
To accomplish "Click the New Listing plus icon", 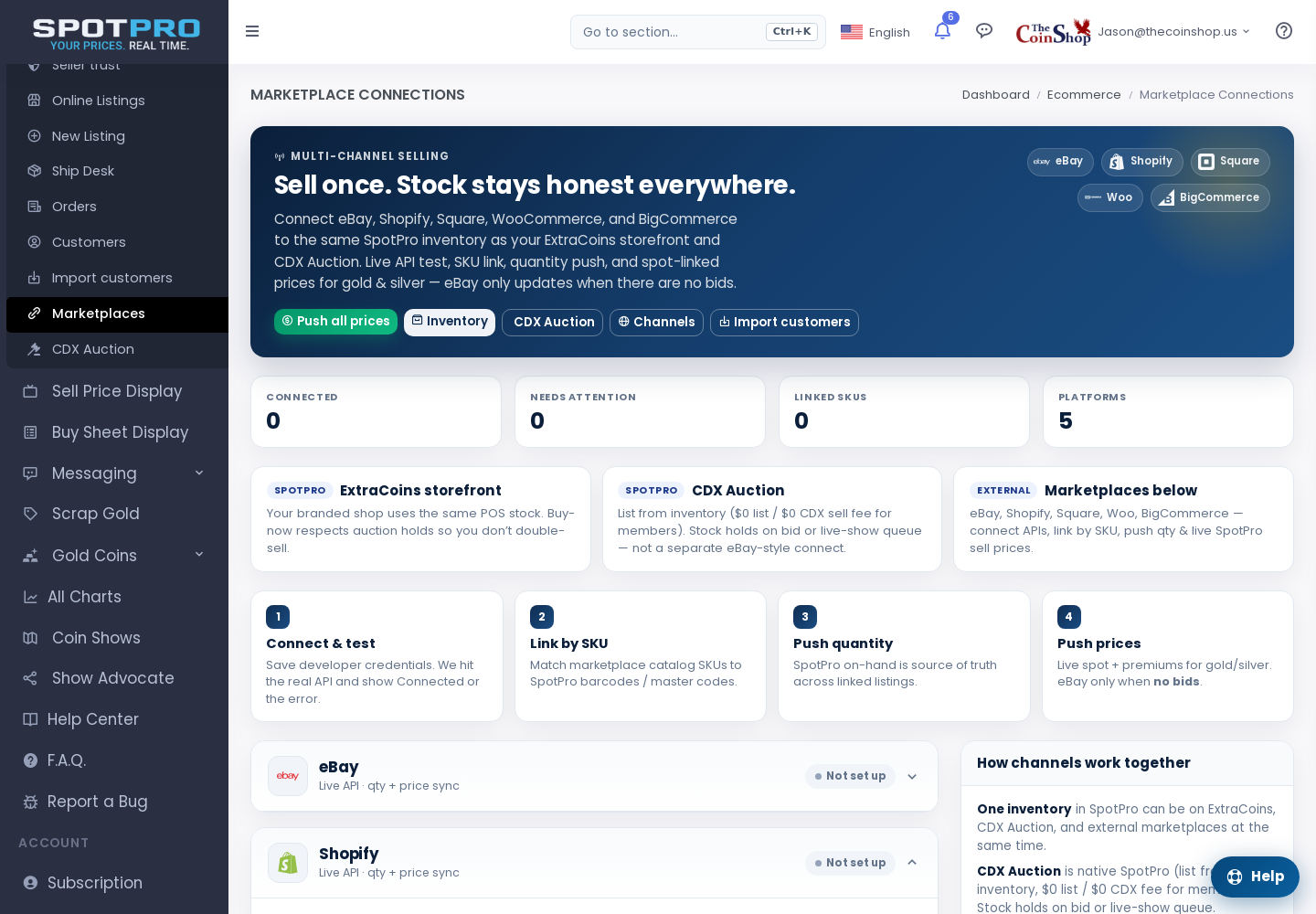I will (35, 136).
